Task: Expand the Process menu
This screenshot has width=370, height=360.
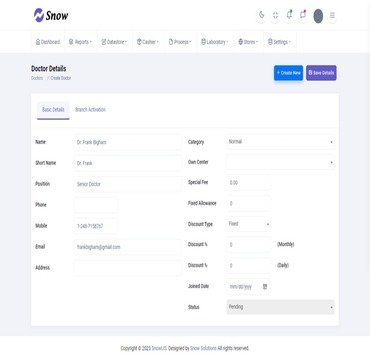Action: [180, 42]
